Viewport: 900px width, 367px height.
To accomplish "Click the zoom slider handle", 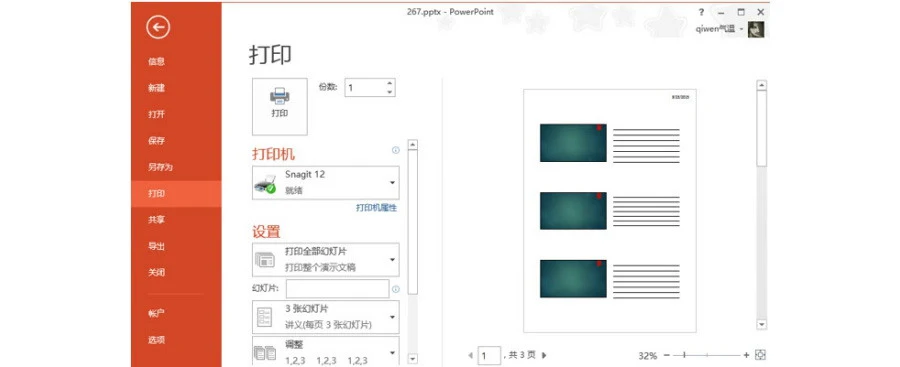I will (x=684, y=356).
